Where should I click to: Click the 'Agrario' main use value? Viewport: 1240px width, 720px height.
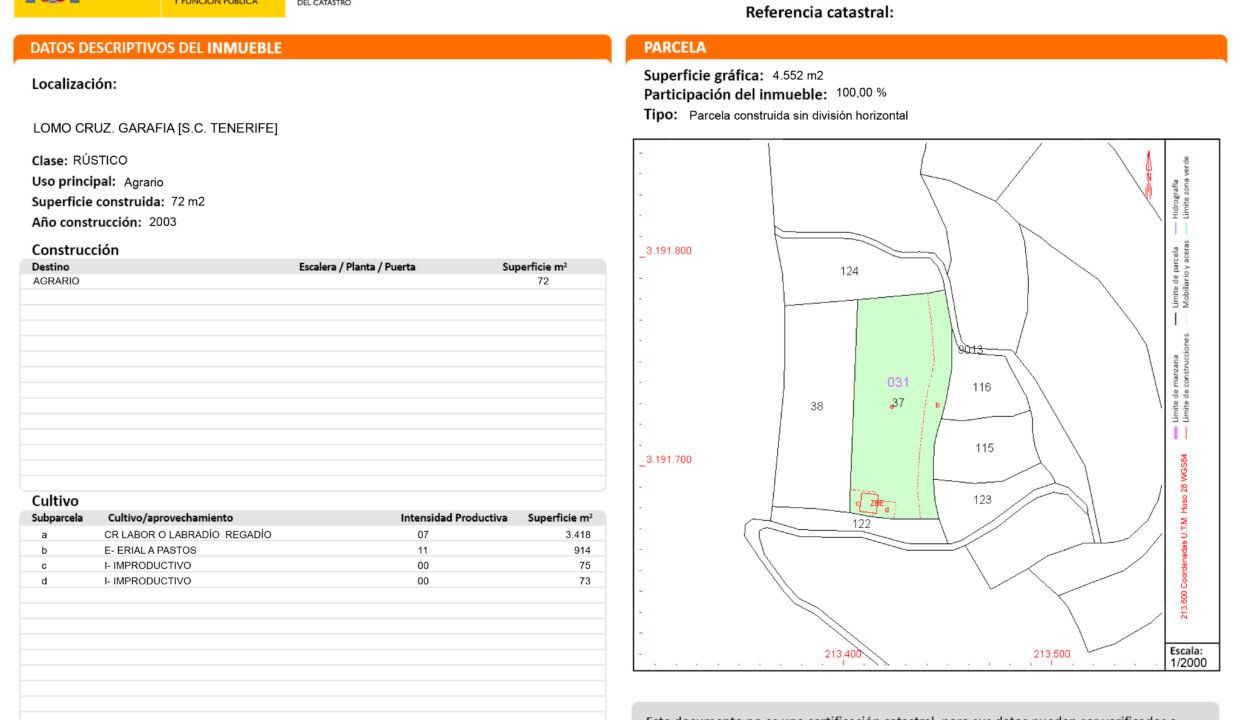[x=144, y=182]
